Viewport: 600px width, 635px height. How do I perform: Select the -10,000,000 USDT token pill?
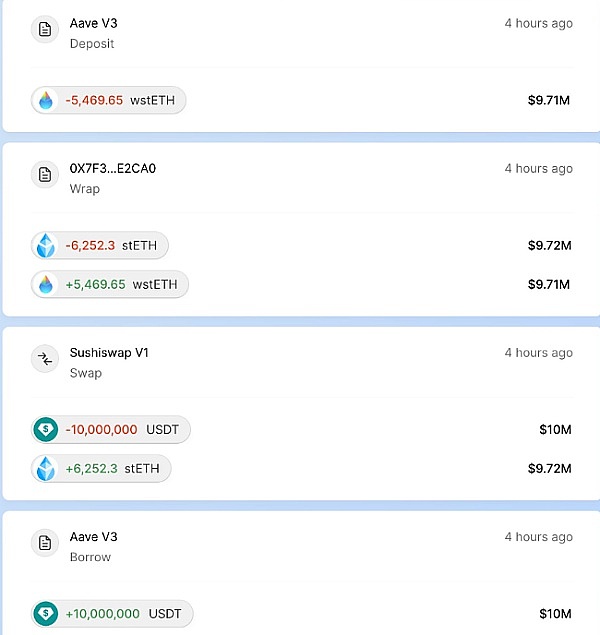(x=111, y=430)
